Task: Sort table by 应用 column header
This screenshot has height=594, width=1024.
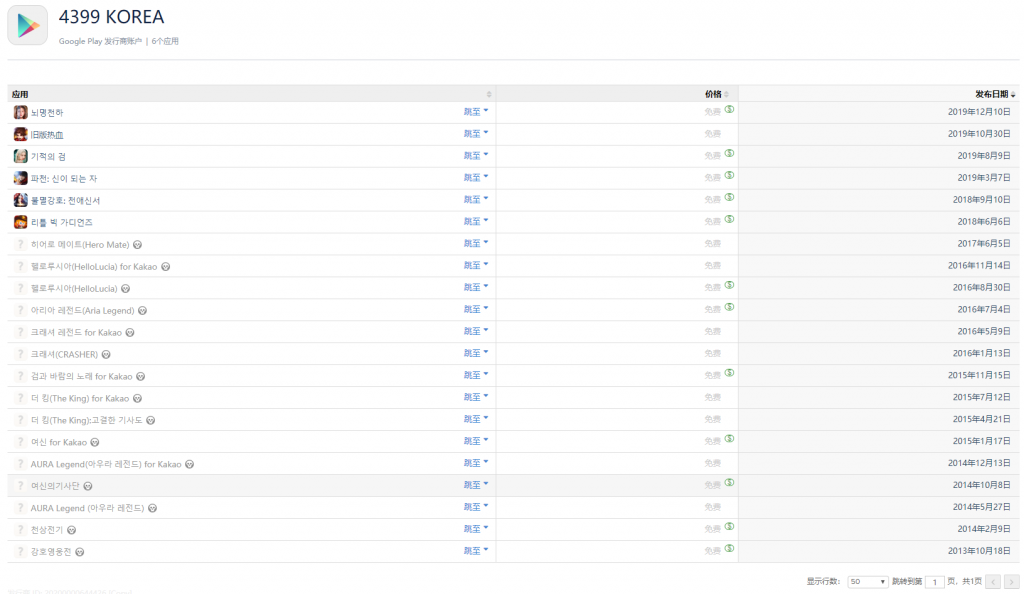Action: [x=20, y=94]
